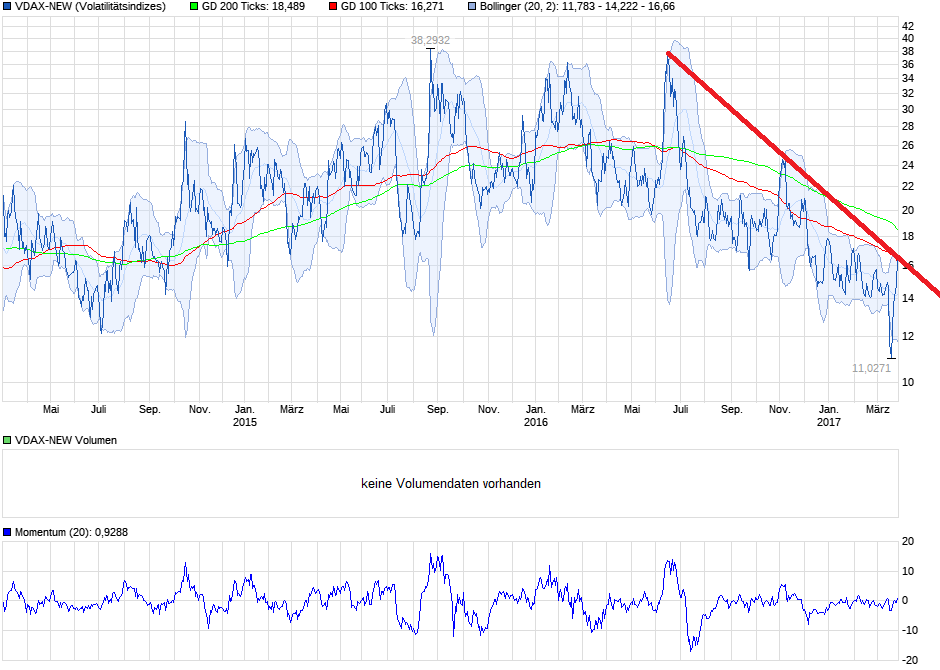The width and height of the screenshot is (940, 670).
Task: Click the blue VDAX-NEW legend color square
Action: pyautogui.click(x=7, y=7)
